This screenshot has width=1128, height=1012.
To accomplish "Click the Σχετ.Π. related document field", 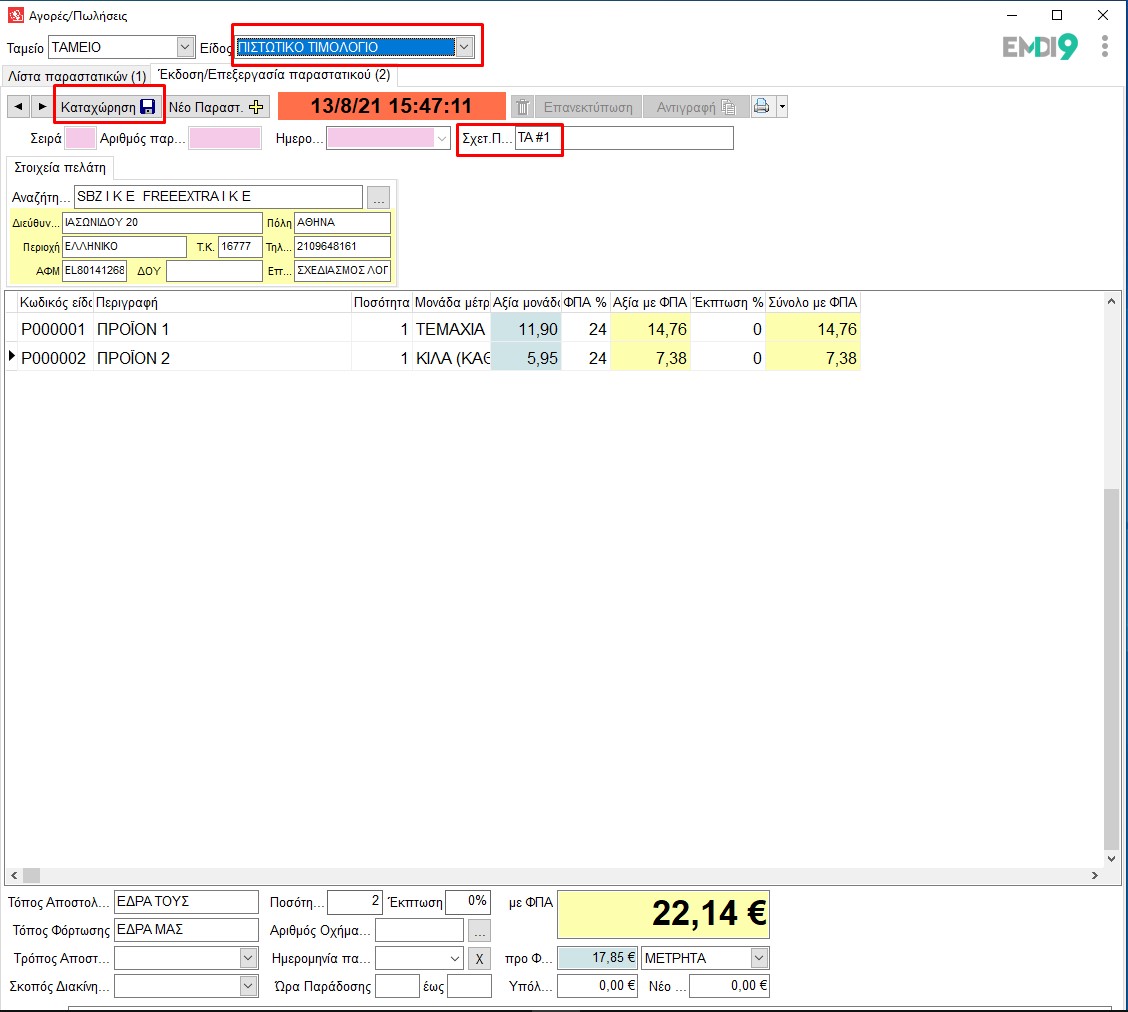I will coord(624,138).
